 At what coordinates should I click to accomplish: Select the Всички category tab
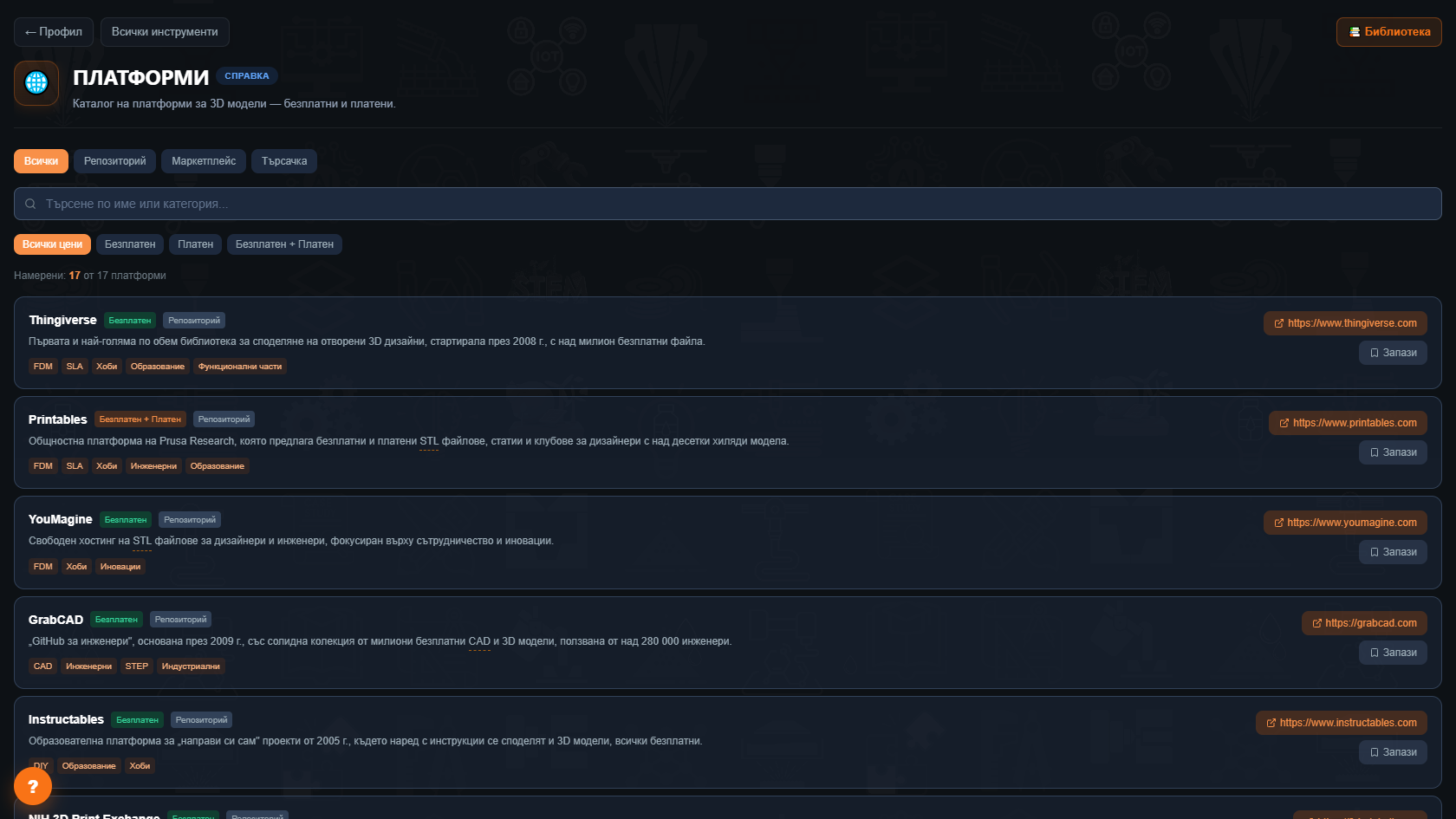coord(41,161)
